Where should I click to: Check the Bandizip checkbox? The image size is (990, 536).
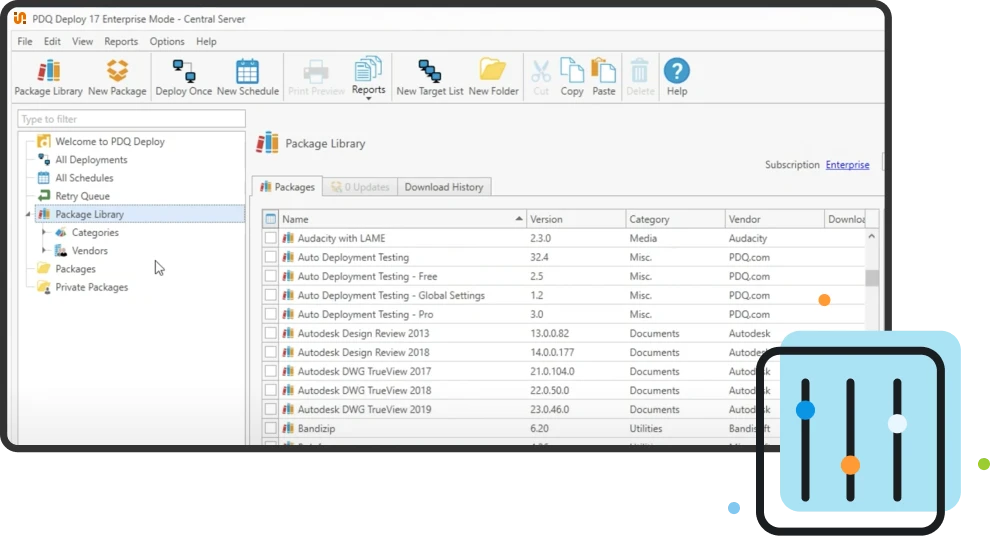click(x=270, y=428)
